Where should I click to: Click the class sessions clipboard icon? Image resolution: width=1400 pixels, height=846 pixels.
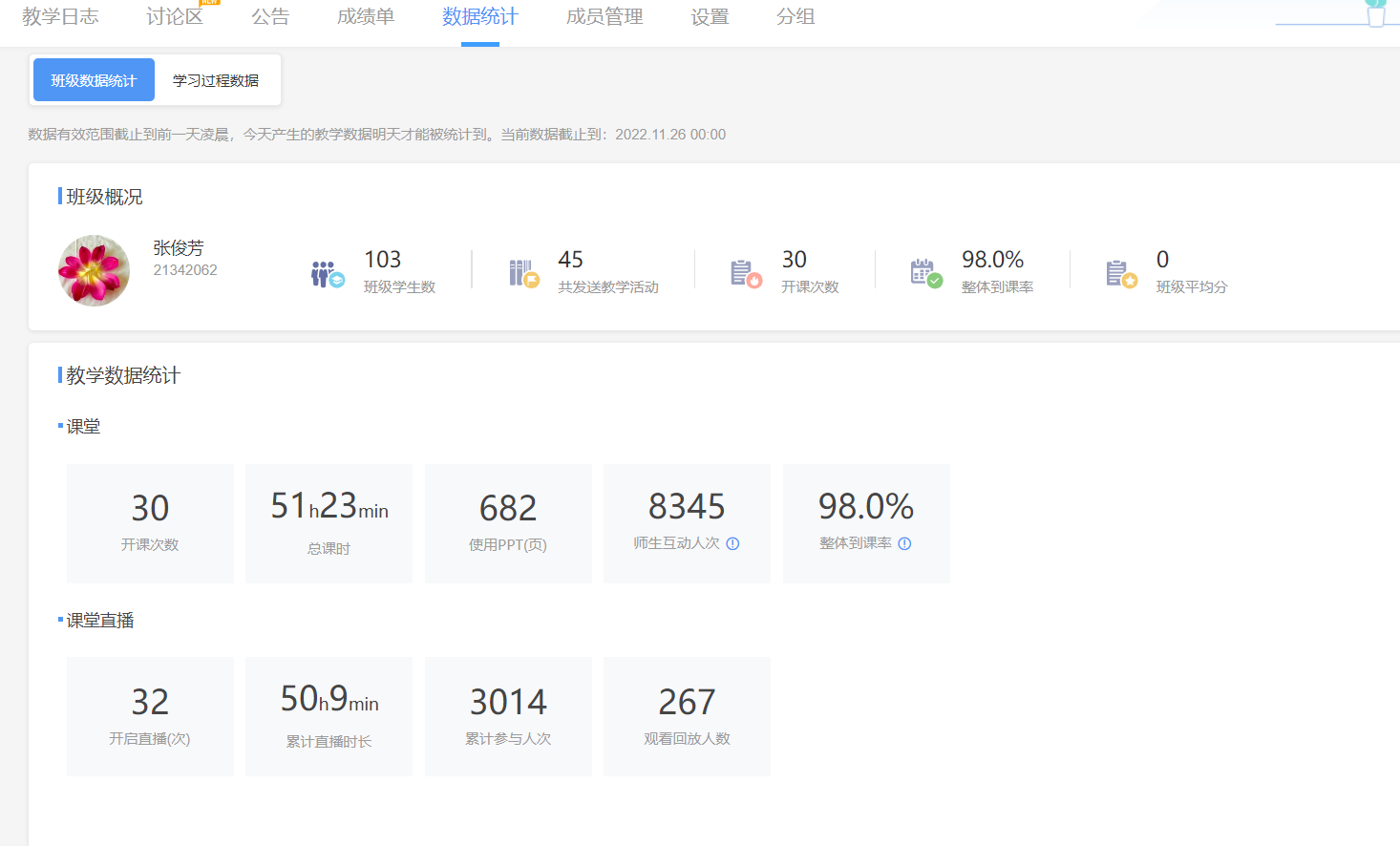745,273
